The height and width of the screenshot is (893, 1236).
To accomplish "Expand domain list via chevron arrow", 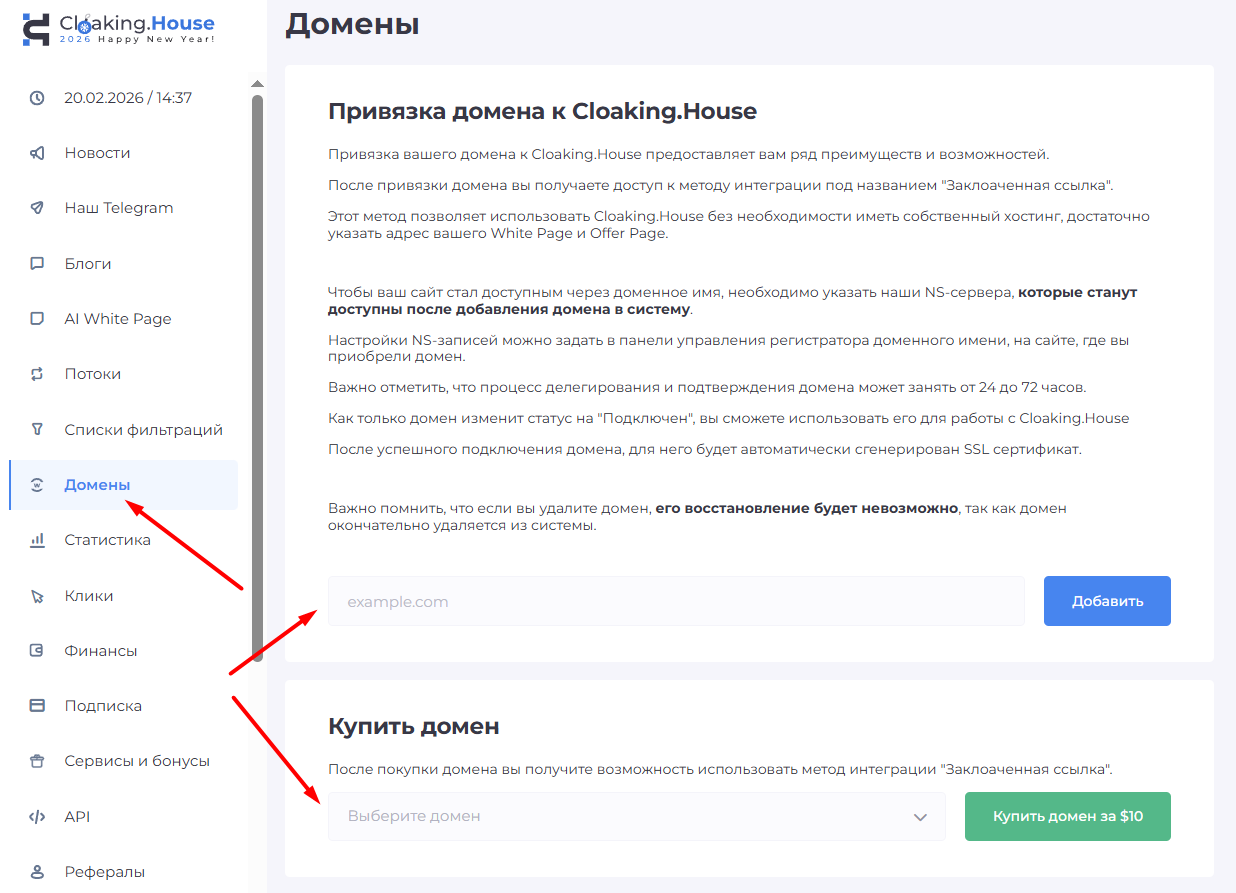I will tap(920, 817).
